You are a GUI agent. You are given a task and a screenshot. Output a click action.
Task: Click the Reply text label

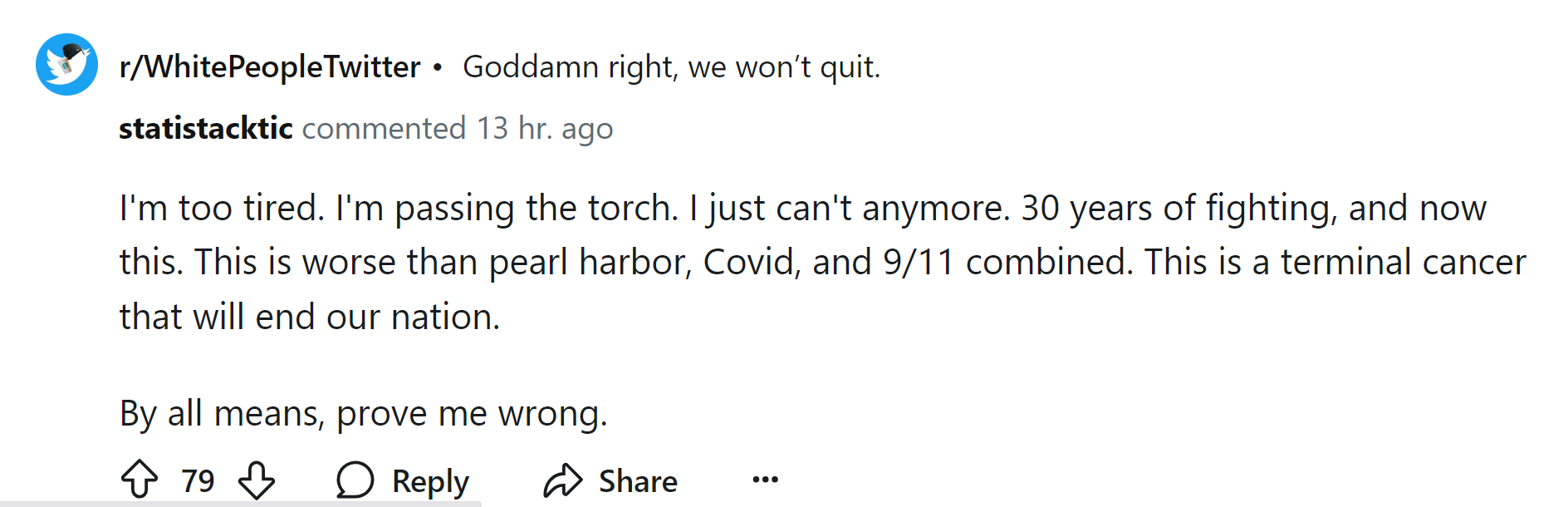[430, 481]
